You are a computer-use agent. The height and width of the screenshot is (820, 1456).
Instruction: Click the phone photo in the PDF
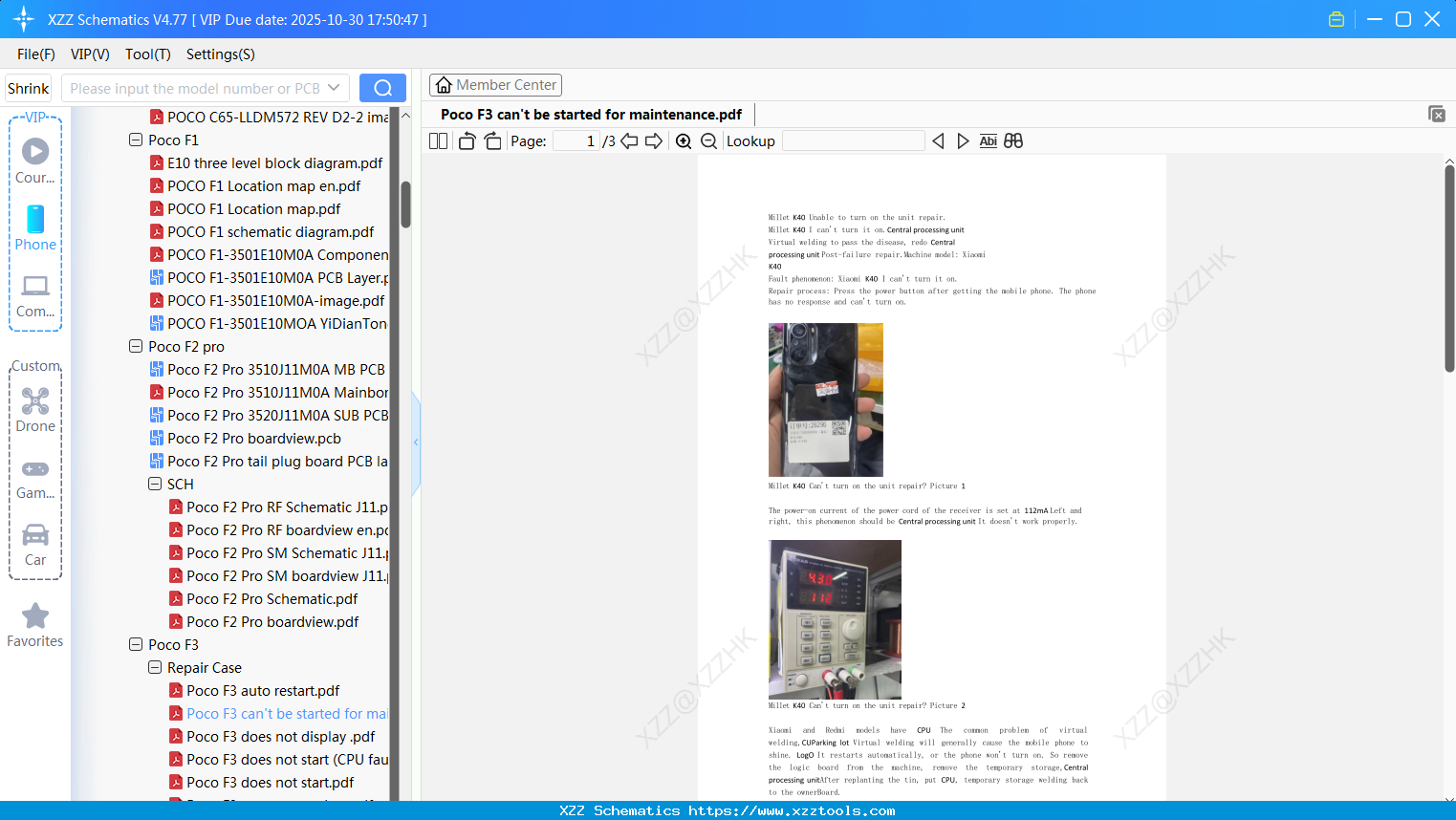826,399
